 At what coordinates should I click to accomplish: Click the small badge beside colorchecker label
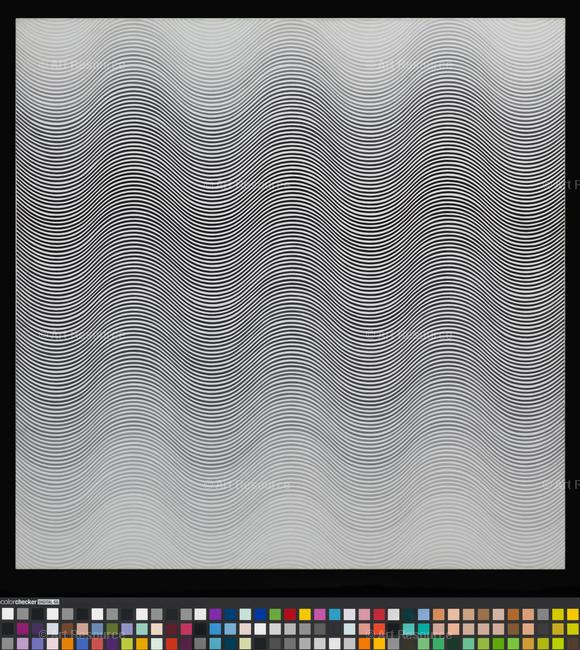(x=49, y=602)
